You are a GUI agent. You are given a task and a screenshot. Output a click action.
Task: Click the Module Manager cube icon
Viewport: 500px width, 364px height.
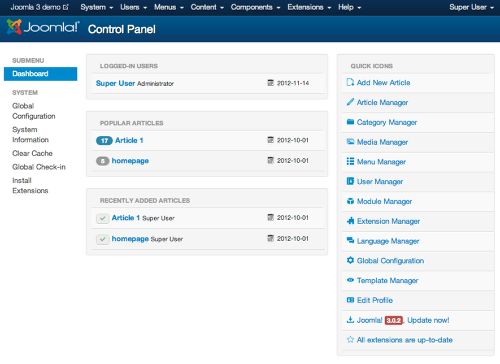click(350, 201)
